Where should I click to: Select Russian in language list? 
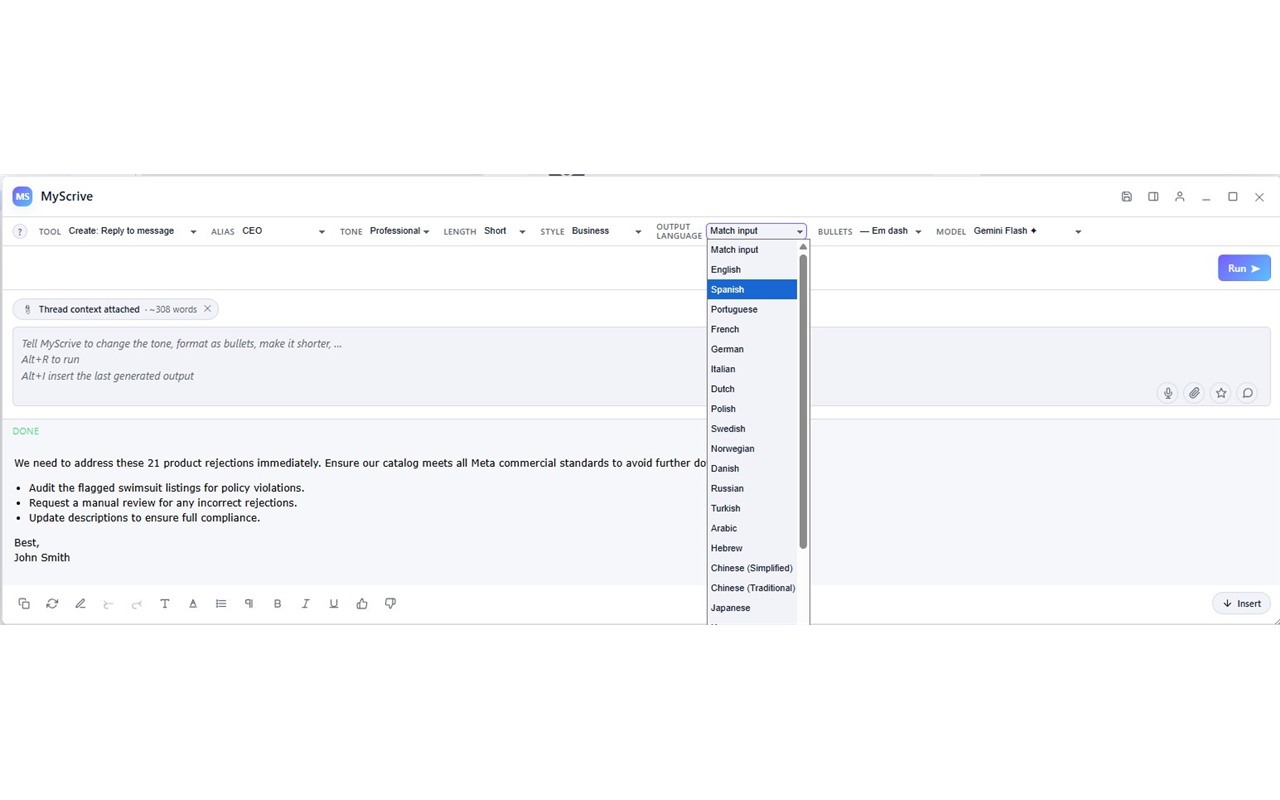click(x=752, y=489)
